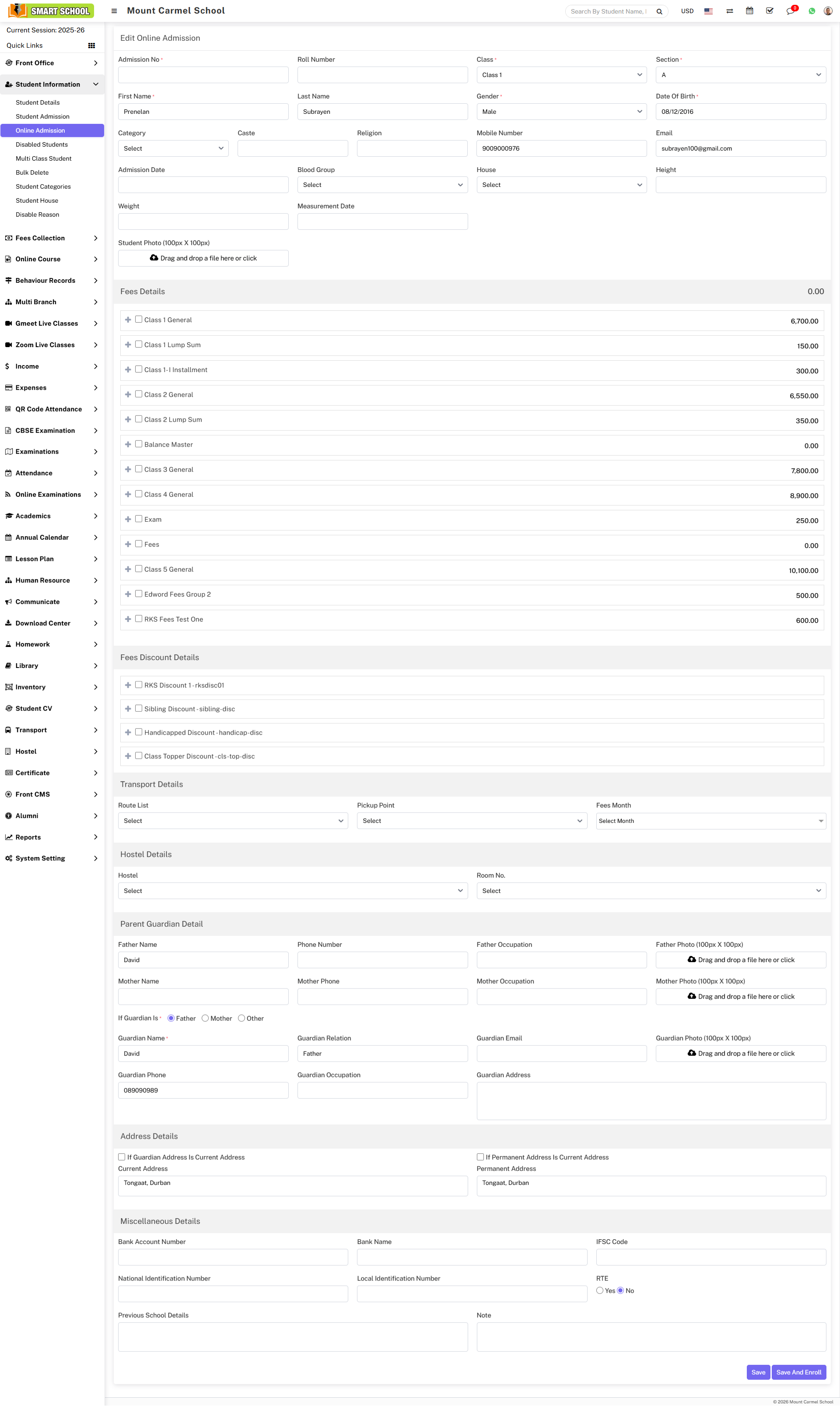Click the Admission No input field

click(203, 75)
